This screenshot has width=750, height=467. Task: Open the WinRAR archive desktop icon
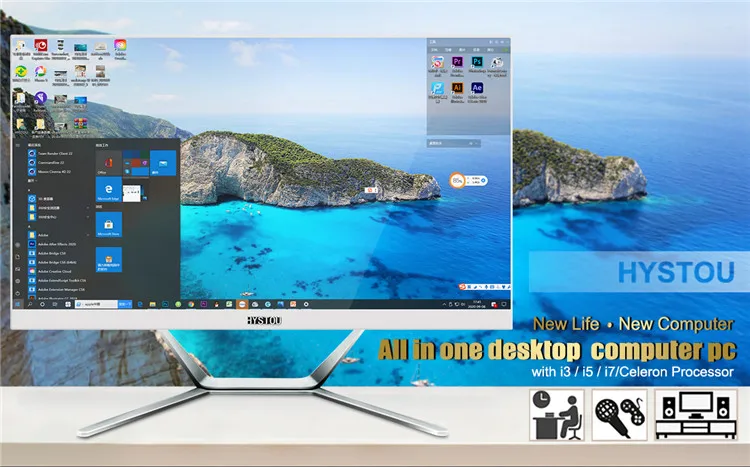tap(80, 125)
